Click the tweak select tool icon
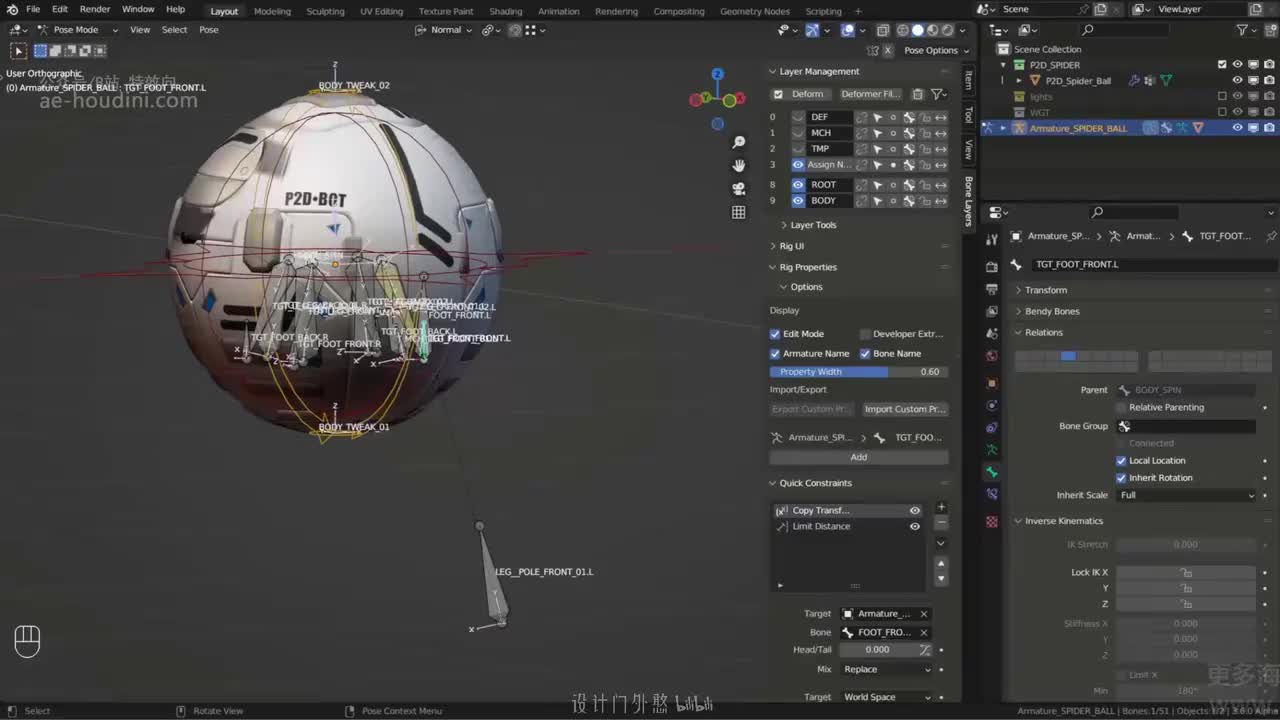Screen dimensions: 1280x720 pos(18,50)
